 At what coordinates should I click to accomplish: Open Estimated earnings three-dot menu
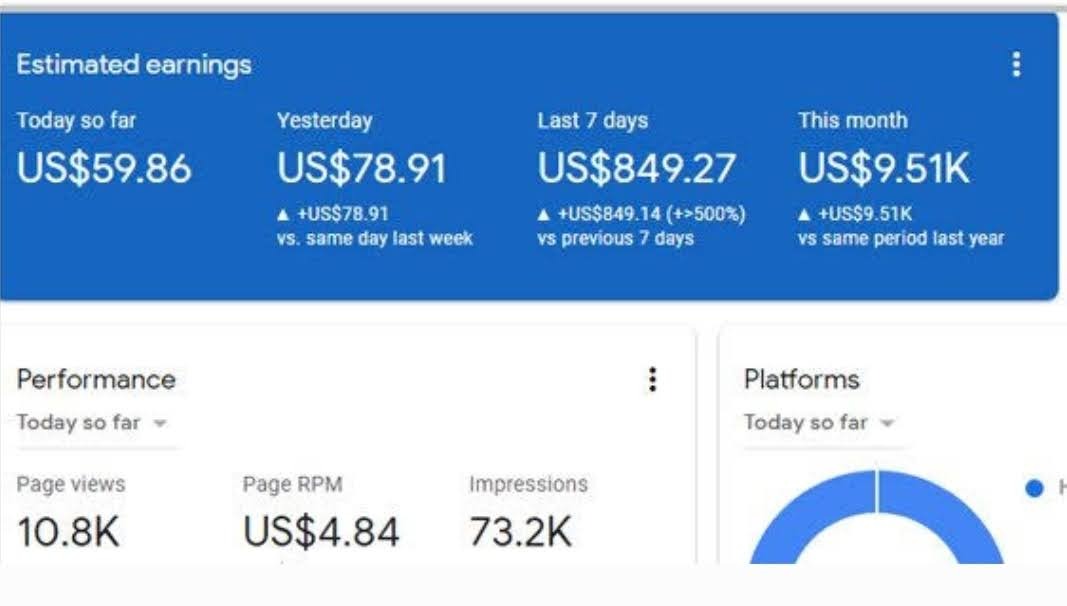click(x=1016, y=65)
